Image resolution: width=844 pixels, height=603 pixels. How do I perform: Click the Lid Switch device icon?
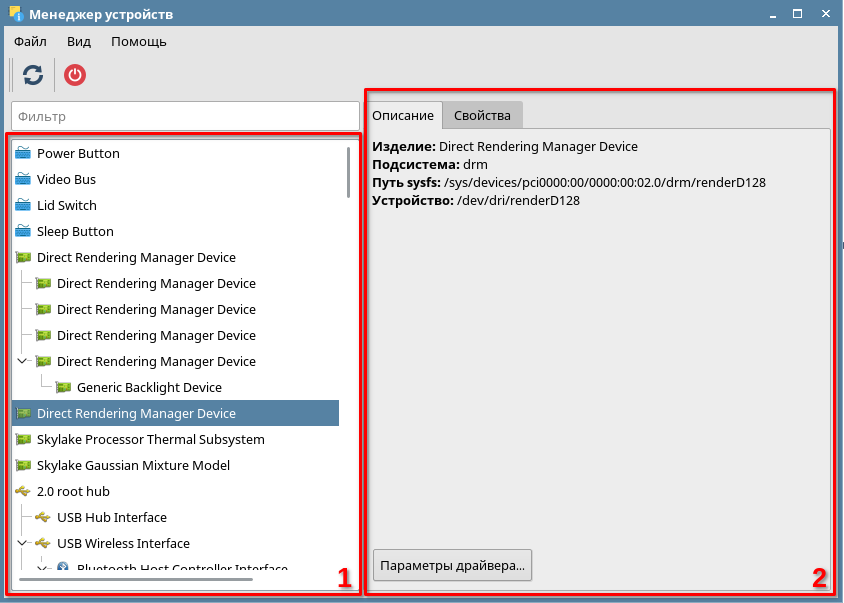(24, 205)
